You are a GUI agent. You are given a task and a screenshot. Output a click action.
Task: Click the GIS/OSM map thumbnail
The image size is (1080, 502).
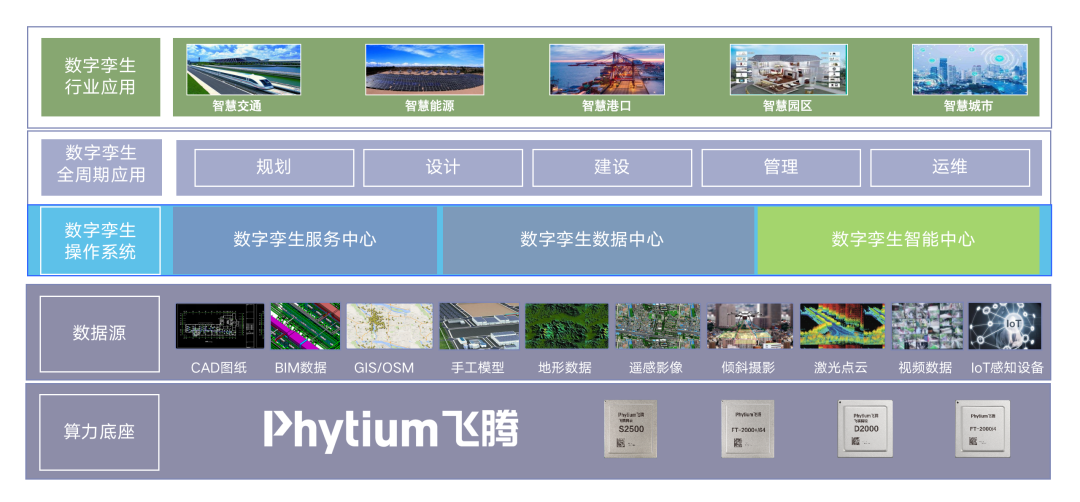pyautogui.click(x=389, y=326)
